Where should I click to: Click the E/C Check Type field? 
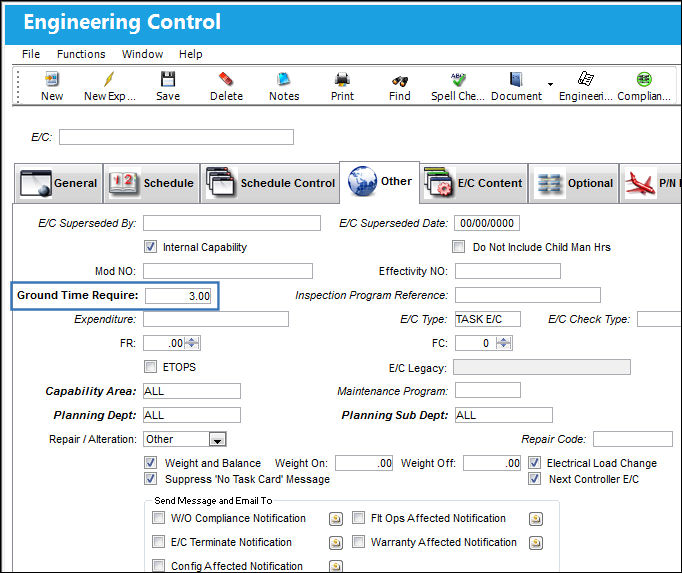pyautogui.click(x=659, y=318)
